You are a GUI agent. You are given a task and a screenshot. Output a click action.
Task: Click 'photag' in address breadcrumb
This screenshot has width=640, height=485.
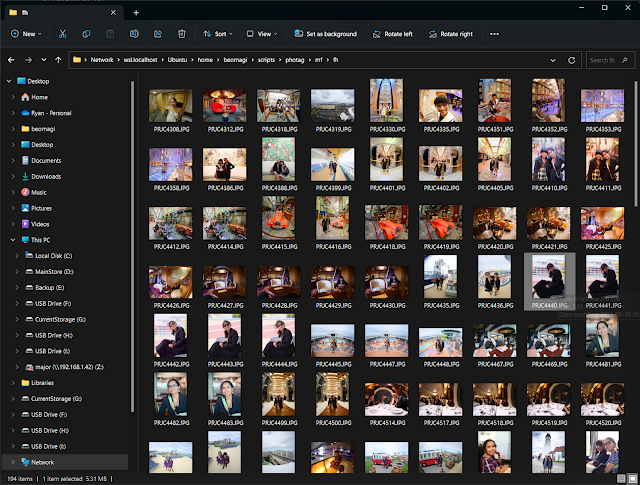[x=295, y=60]
